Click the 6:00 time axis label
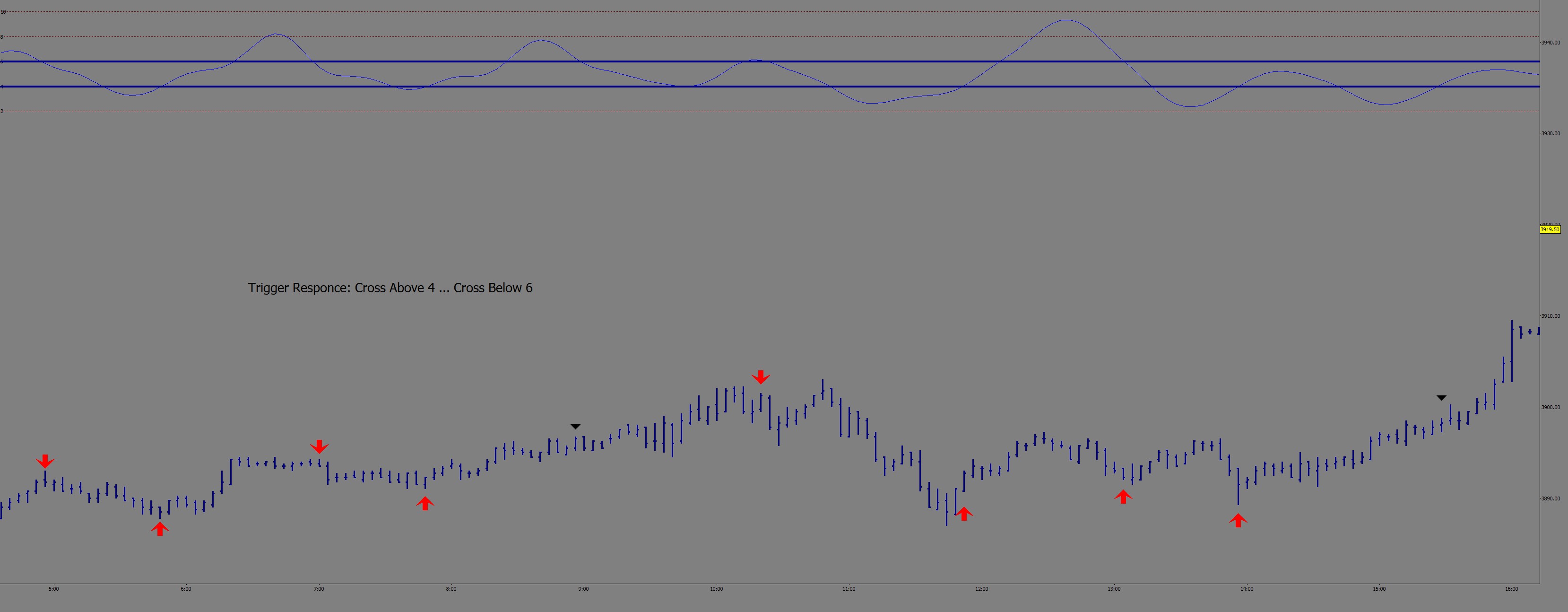Viewport: 1568px width, 612px height. pyautogui.click(x=186, y=589)
